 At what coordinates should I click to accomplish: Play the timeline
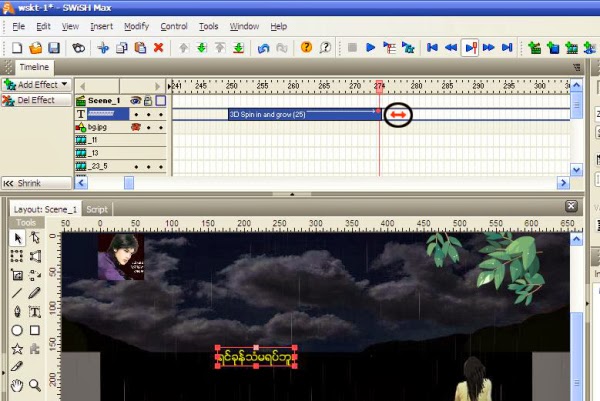point(389,47)
